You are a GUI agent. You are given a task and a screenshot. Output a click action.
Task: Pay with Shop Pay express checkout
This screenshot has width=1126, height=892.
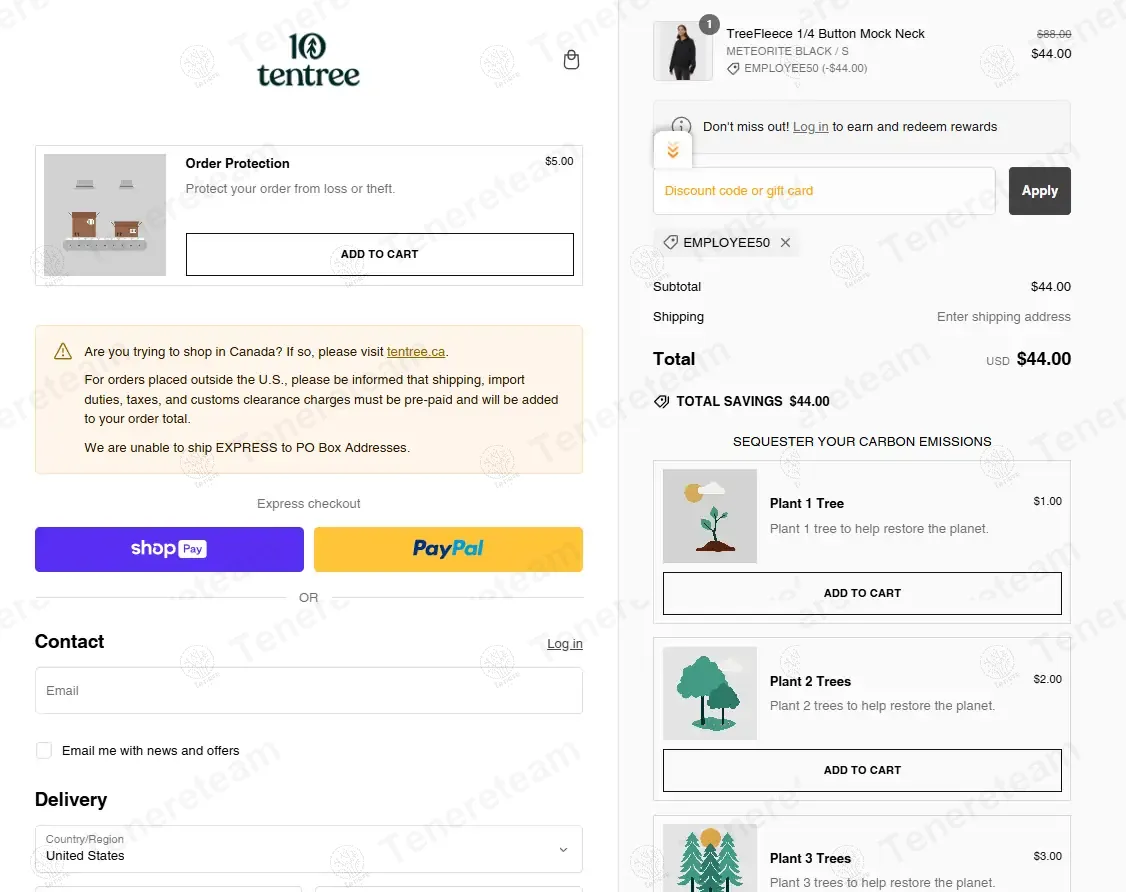coord(169,549)
